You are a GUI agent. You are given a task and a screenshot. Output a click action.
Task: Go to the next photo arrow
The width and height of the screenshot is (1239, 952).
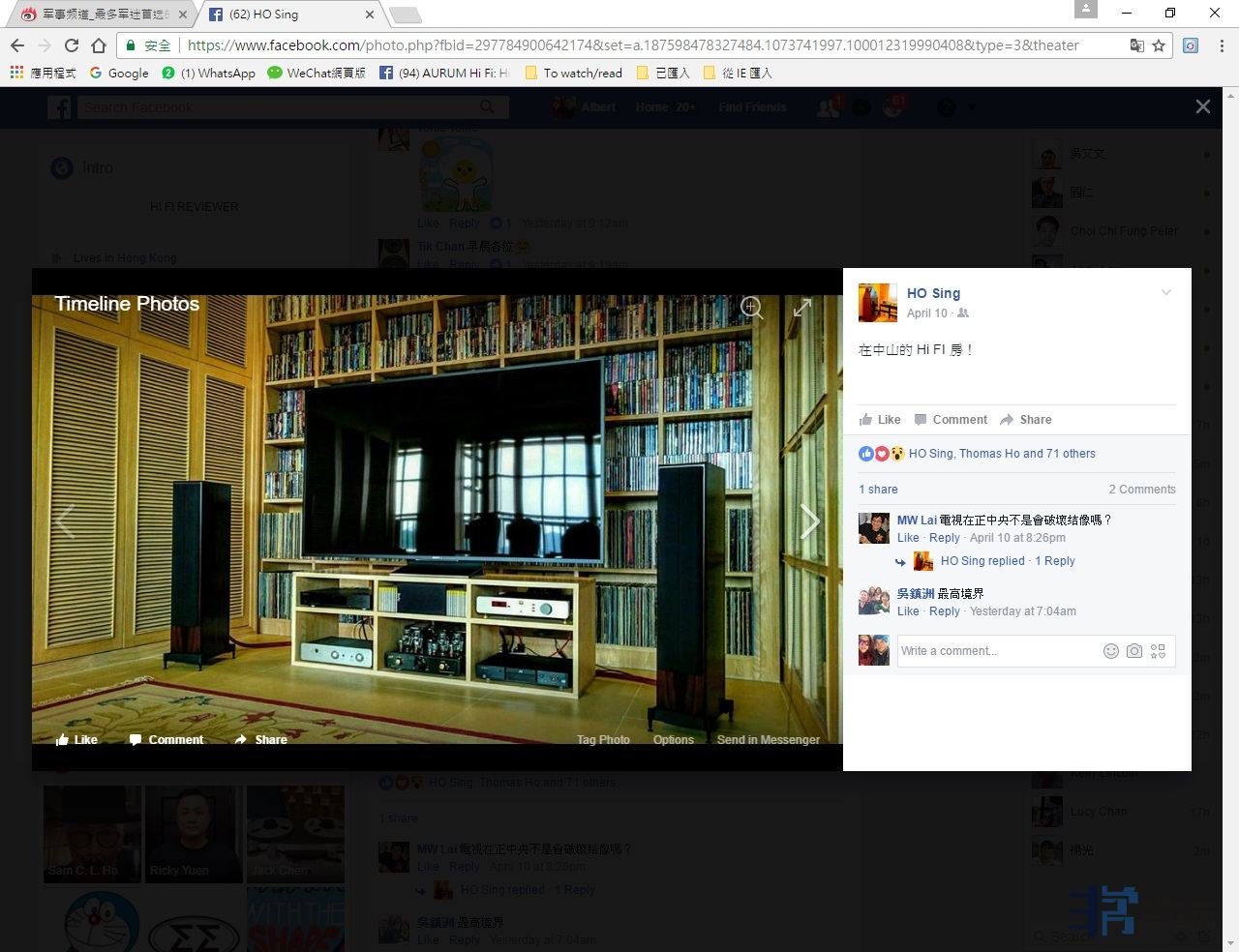[x=809, y=521]
